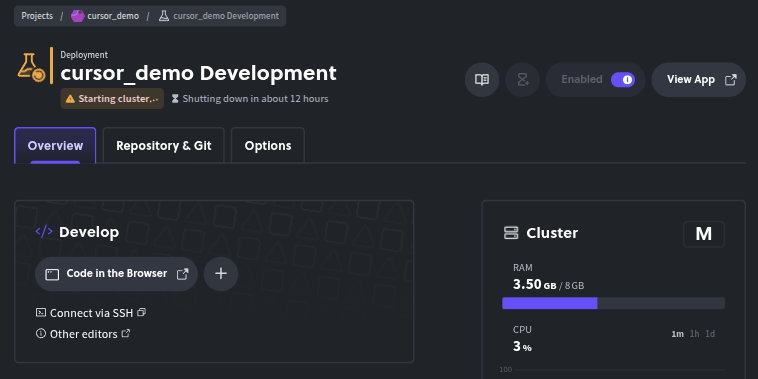
Task: Click the warning triangle status icon
Action: [70, 99]
